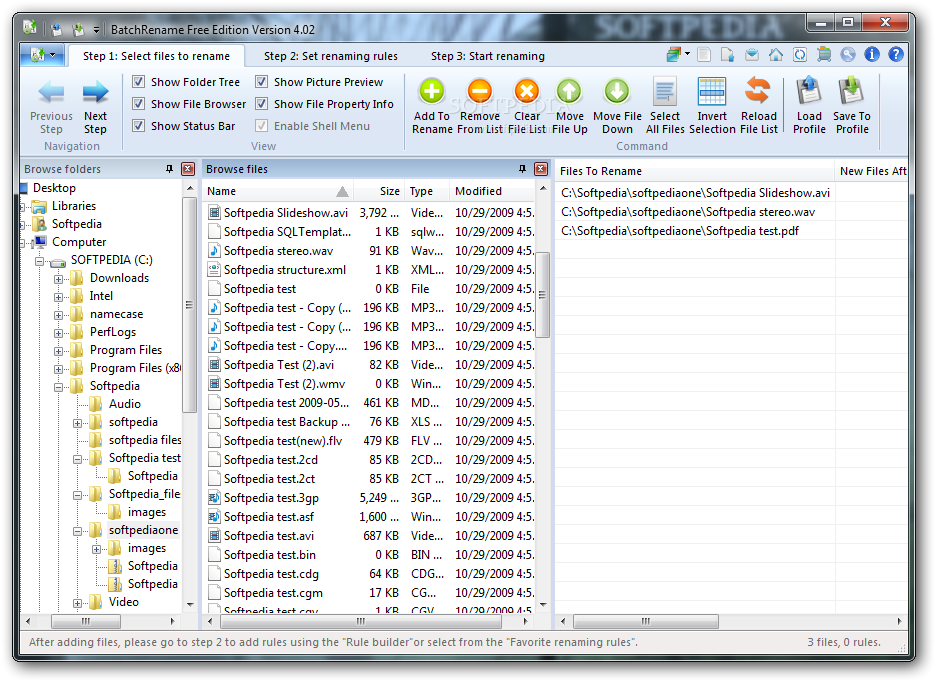Expand the Program Files folder node
Screen dimensions: 936x682
coord(58,351)
